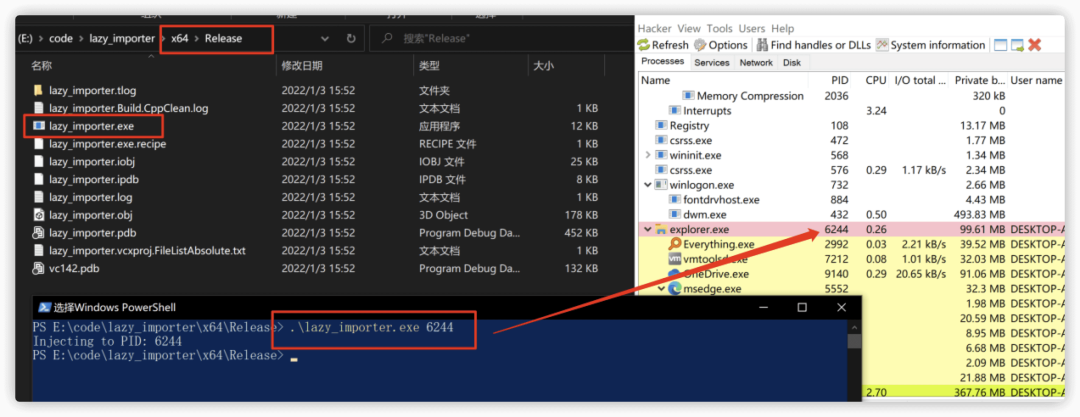The width and height of the screenshot is (1080, 417).
Task: Select Everything.exe process icon
Action: (675, 244)
